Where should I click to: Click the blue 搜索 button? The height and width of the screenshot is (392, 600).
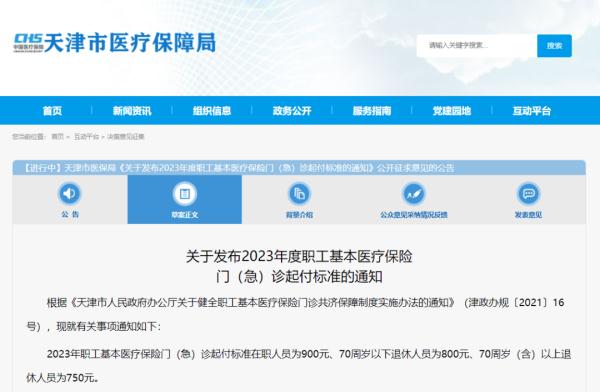pyautogui.click(x=554, y=46)
